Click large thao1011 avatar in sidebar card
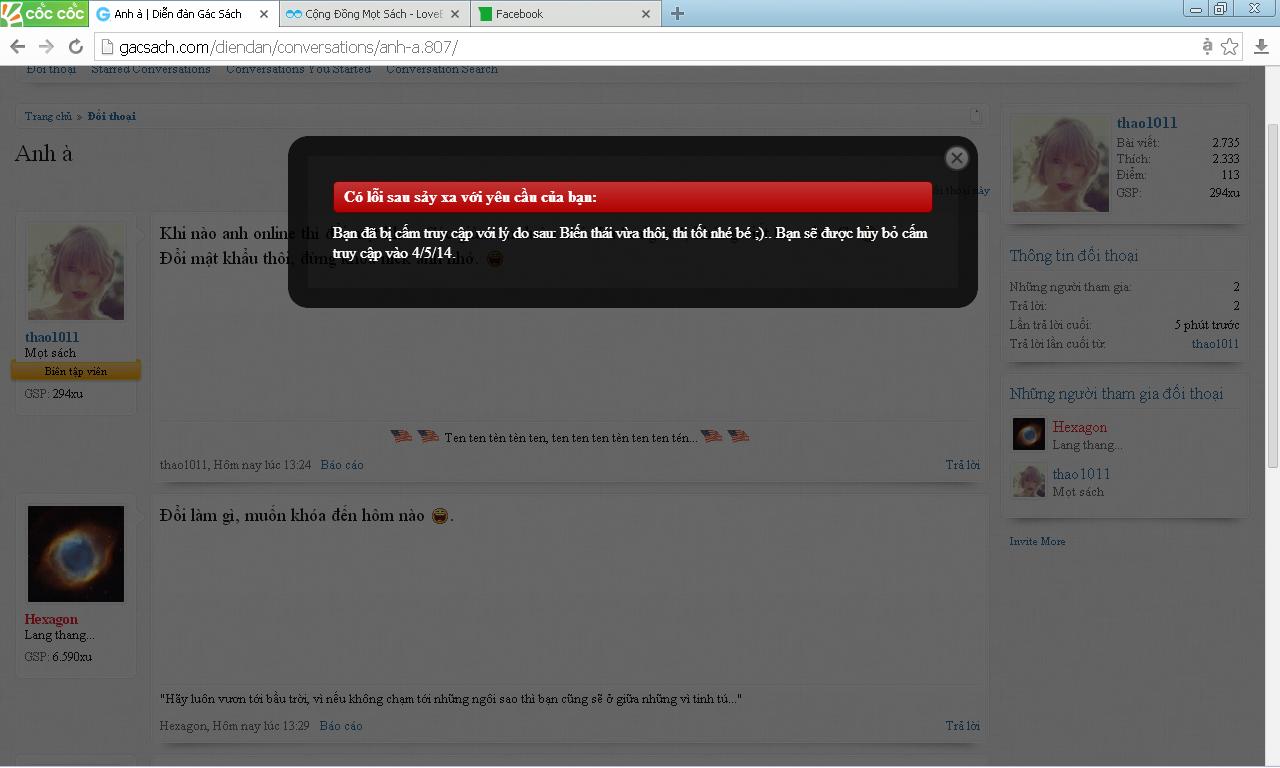This screenshot has height=768, width=1280. (x=1061, y=163)
